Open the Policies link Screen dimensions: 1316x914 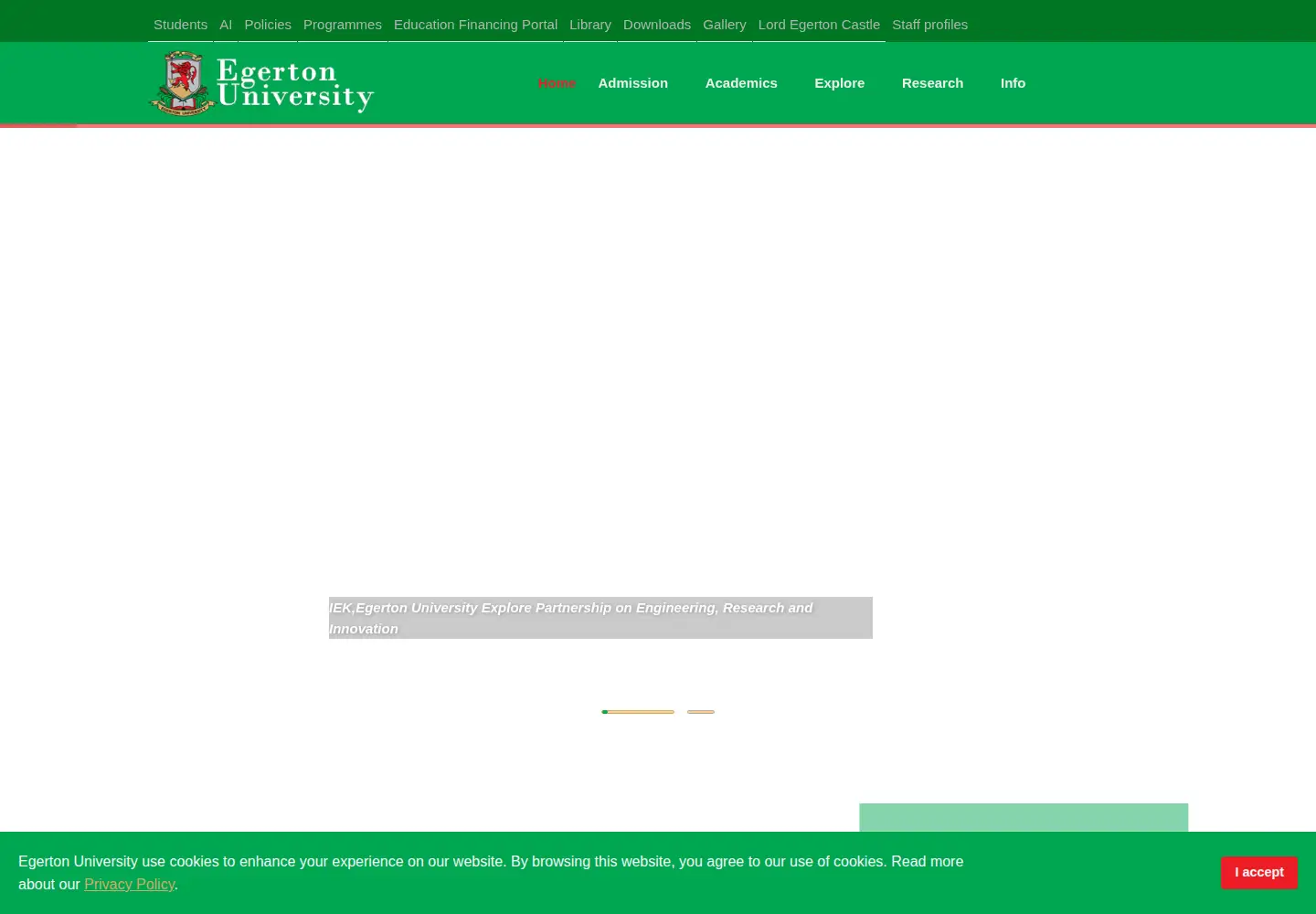tap(268, 25)
